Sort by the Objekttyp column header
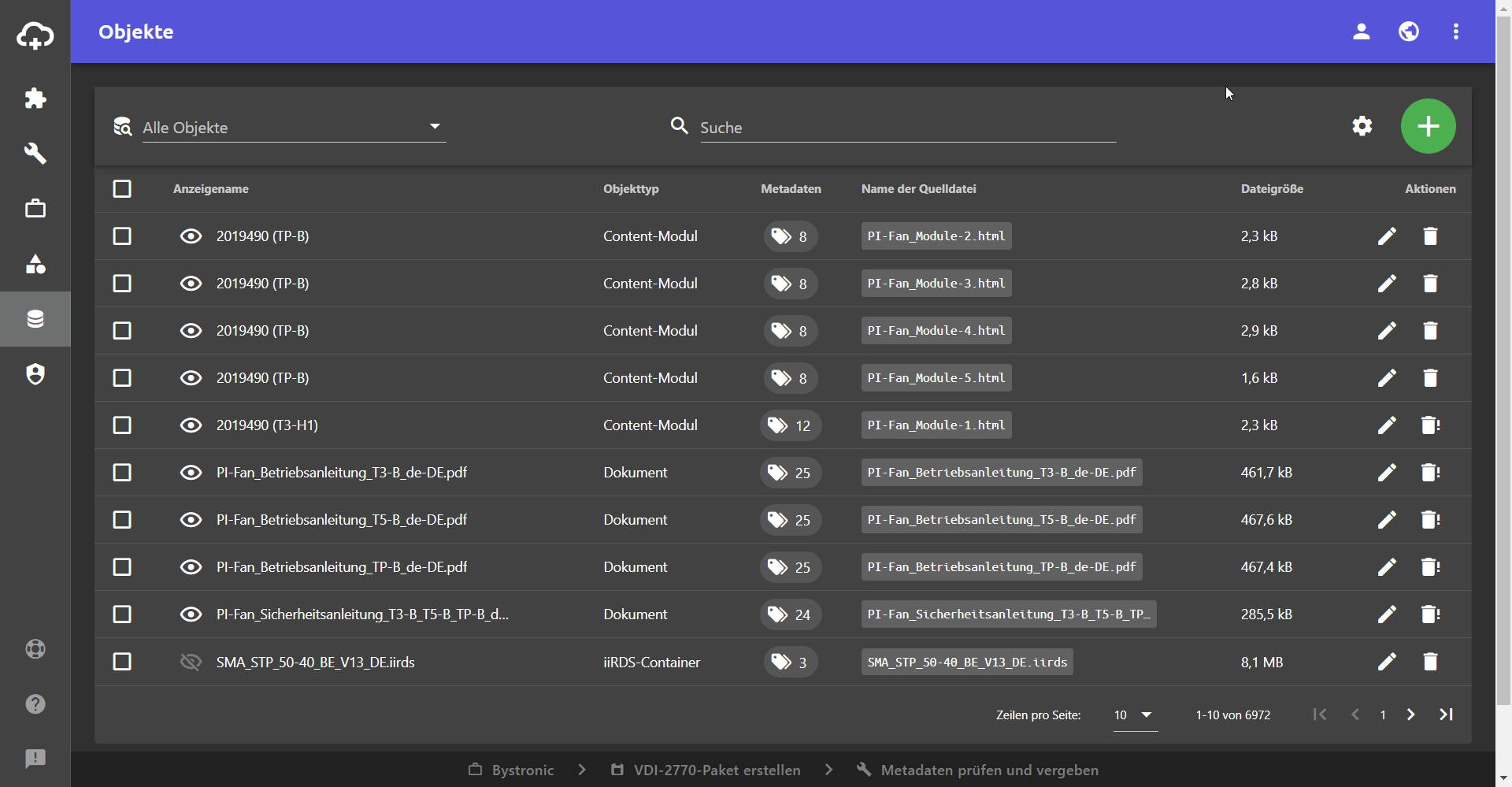The height and width of the screenshot is (787, 1512). pos(631,189)
